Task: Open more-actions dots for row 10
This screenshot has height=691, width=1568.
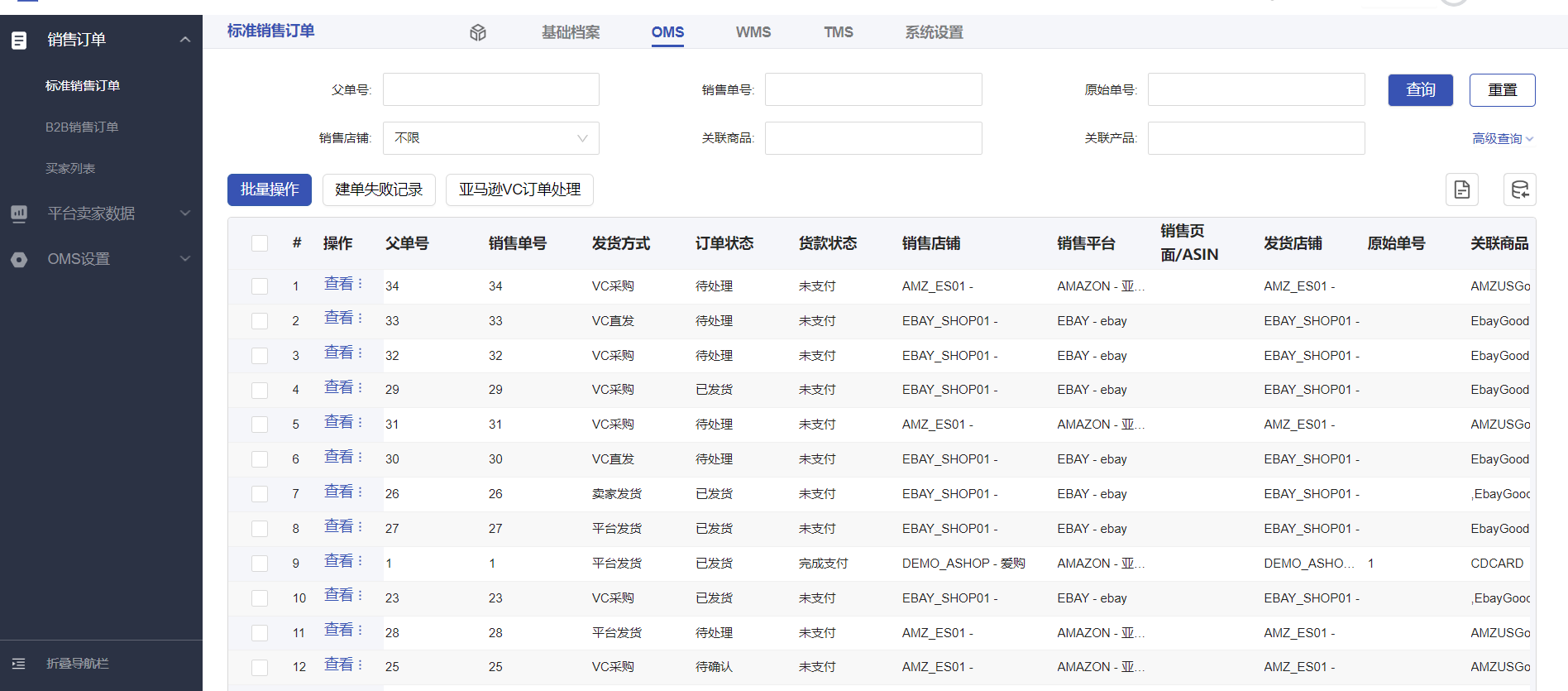Action: (361, 596)
